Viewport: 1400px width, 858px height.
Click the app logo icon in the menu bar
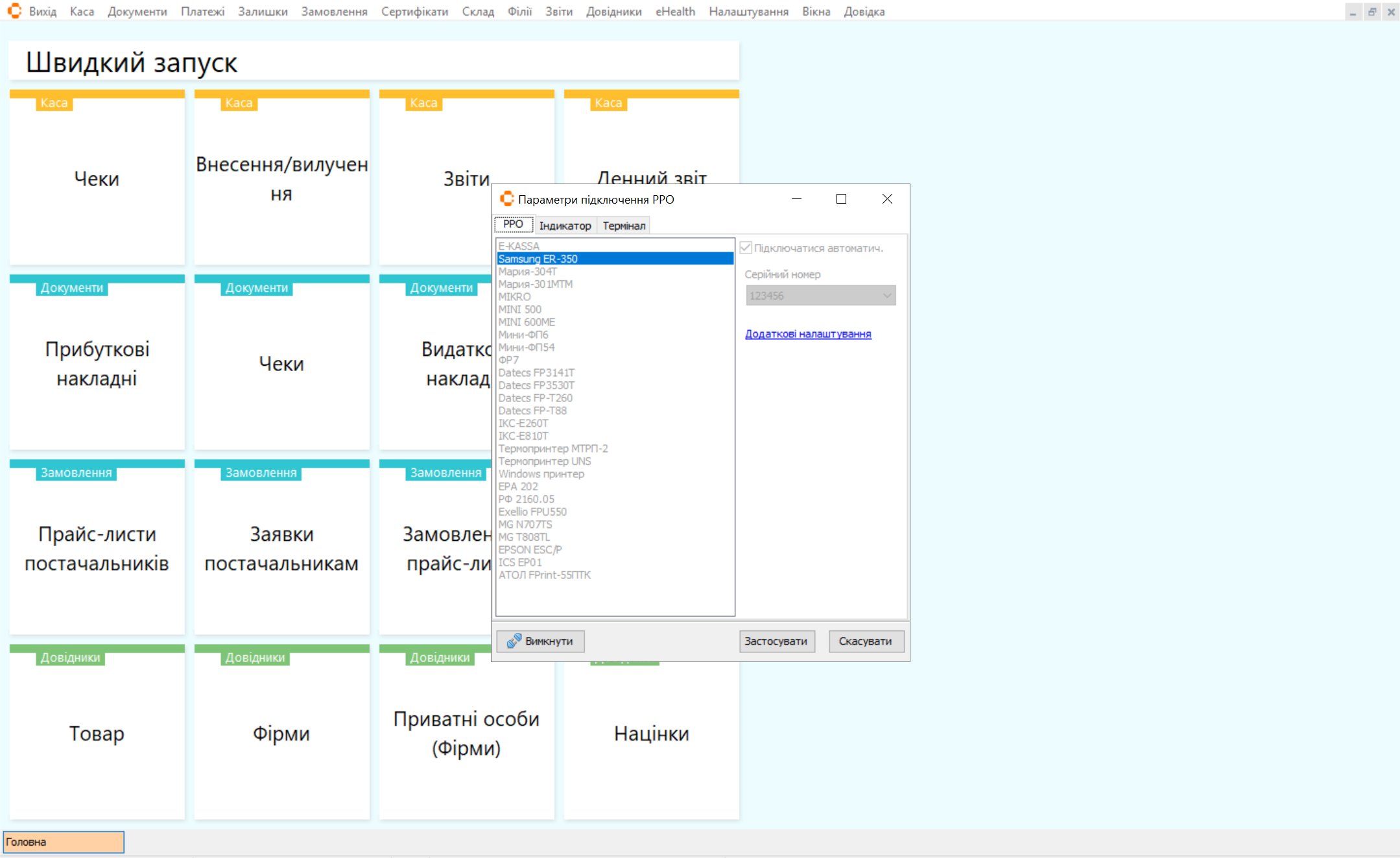14,11
